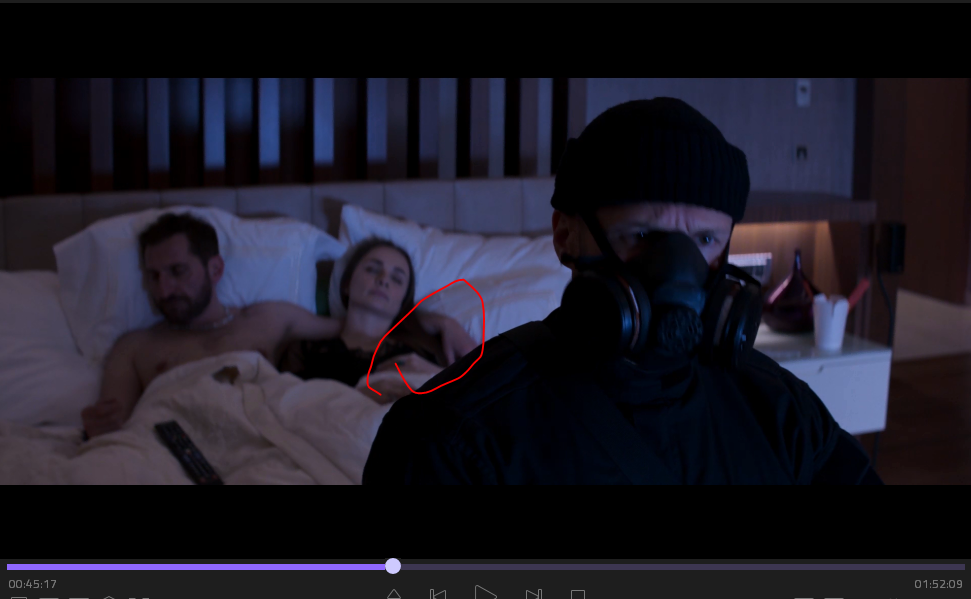Click the total duration 01:52:09 label
Image resolution: width=971 pixels, height=599 pixels.
tap(938, 584)
